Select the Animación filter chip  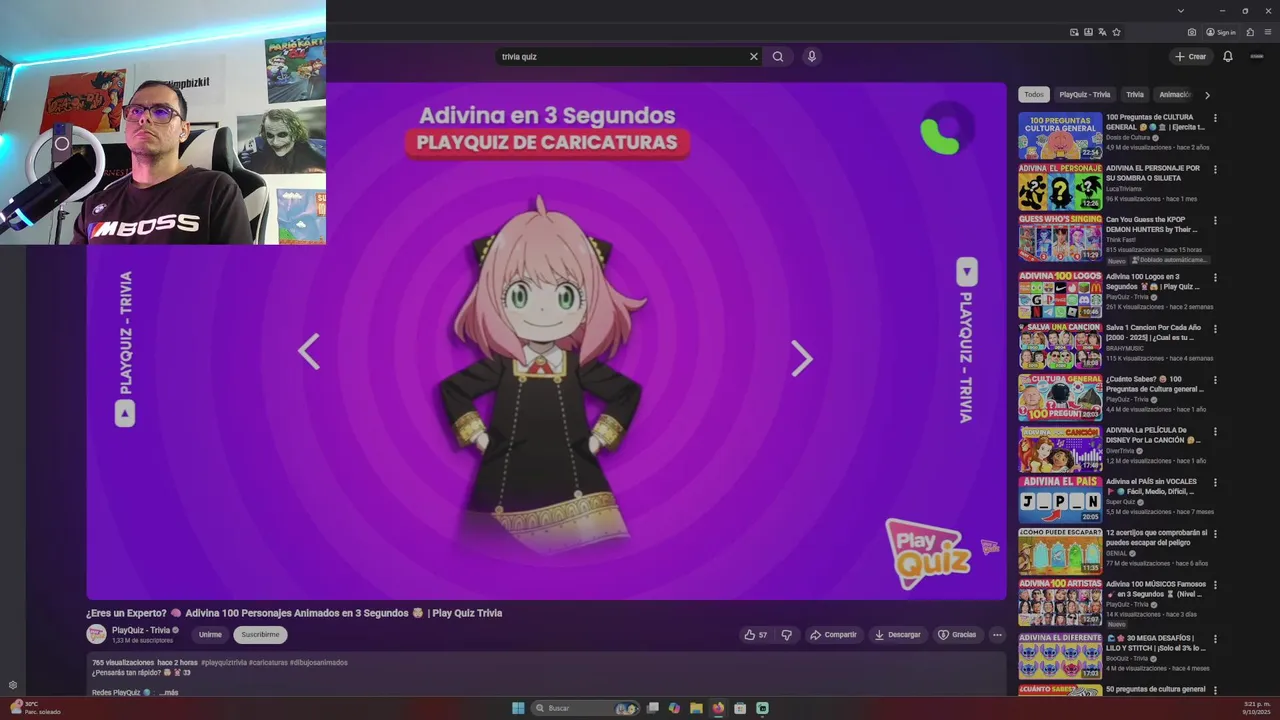pyautogui.click(x=1174, y=95)
